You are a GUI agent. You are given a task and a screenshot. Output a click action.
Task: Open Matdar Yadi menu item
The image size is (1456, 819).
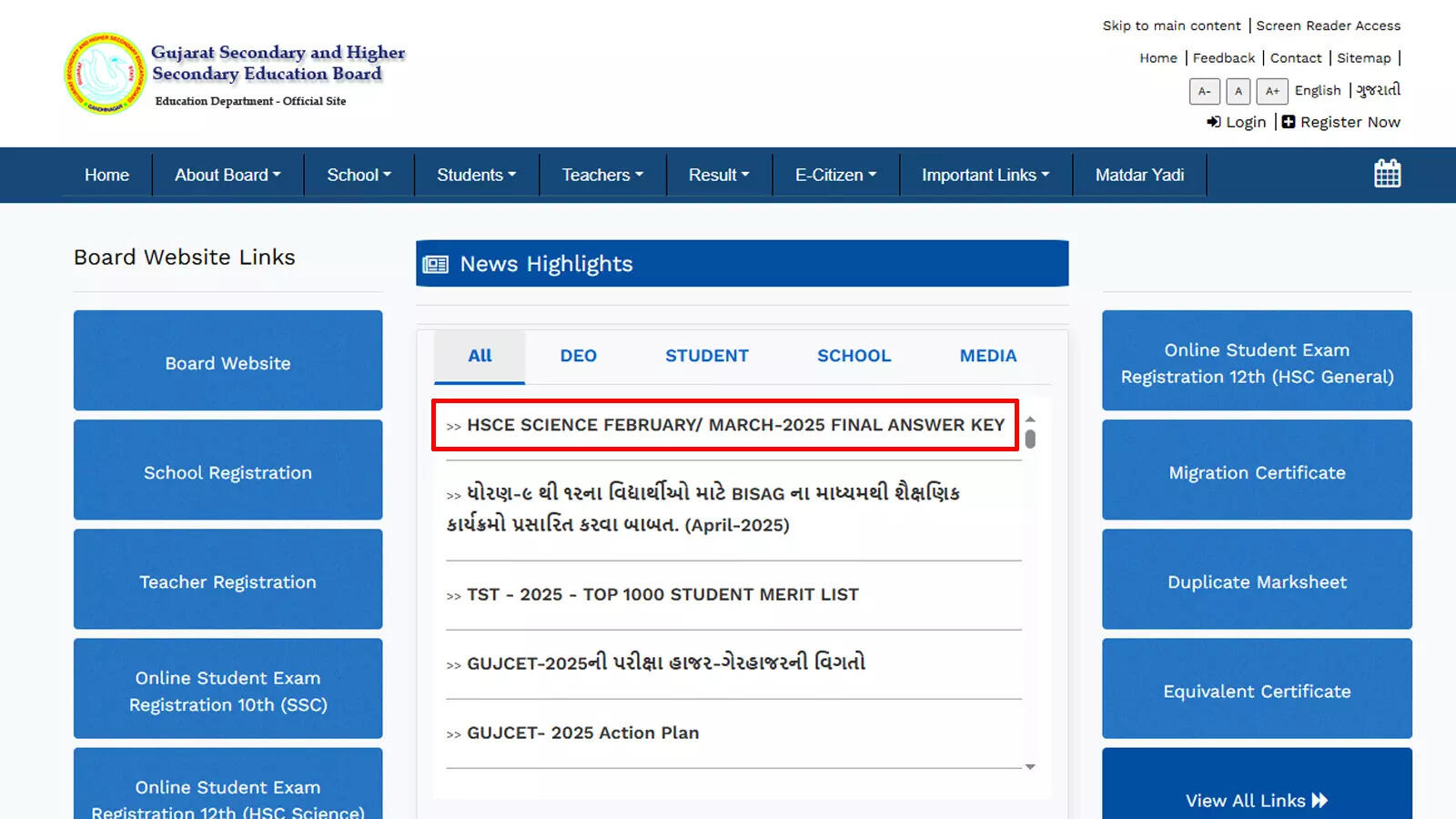1139,175
